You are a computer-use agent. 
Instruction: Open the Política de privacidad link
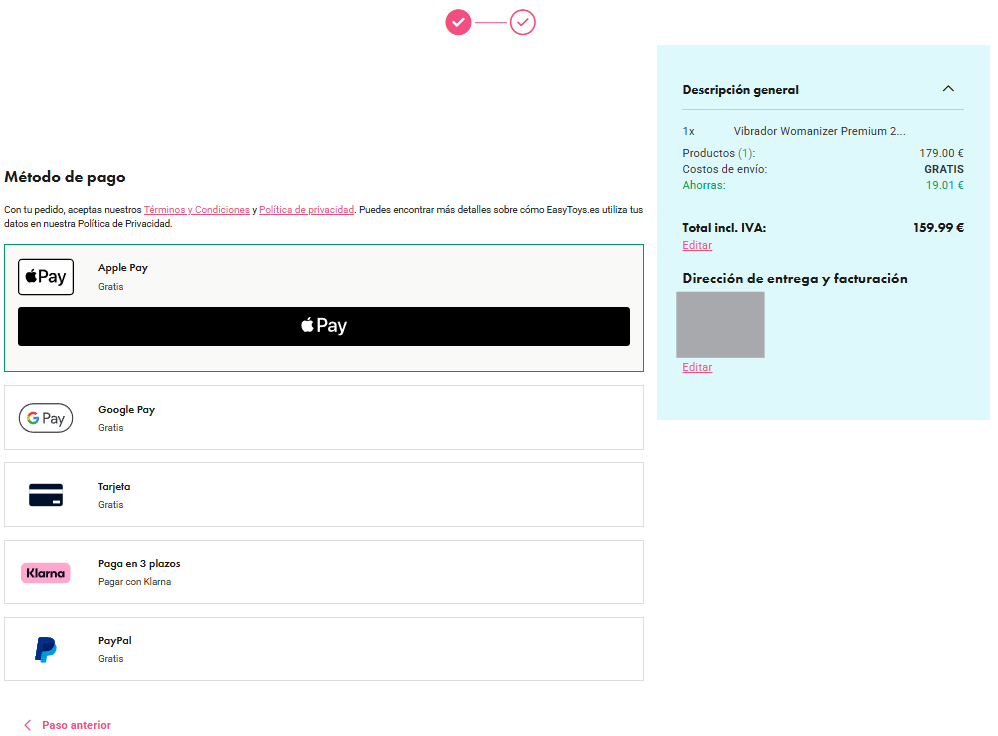pyautogui.click(x=306, y=209)
